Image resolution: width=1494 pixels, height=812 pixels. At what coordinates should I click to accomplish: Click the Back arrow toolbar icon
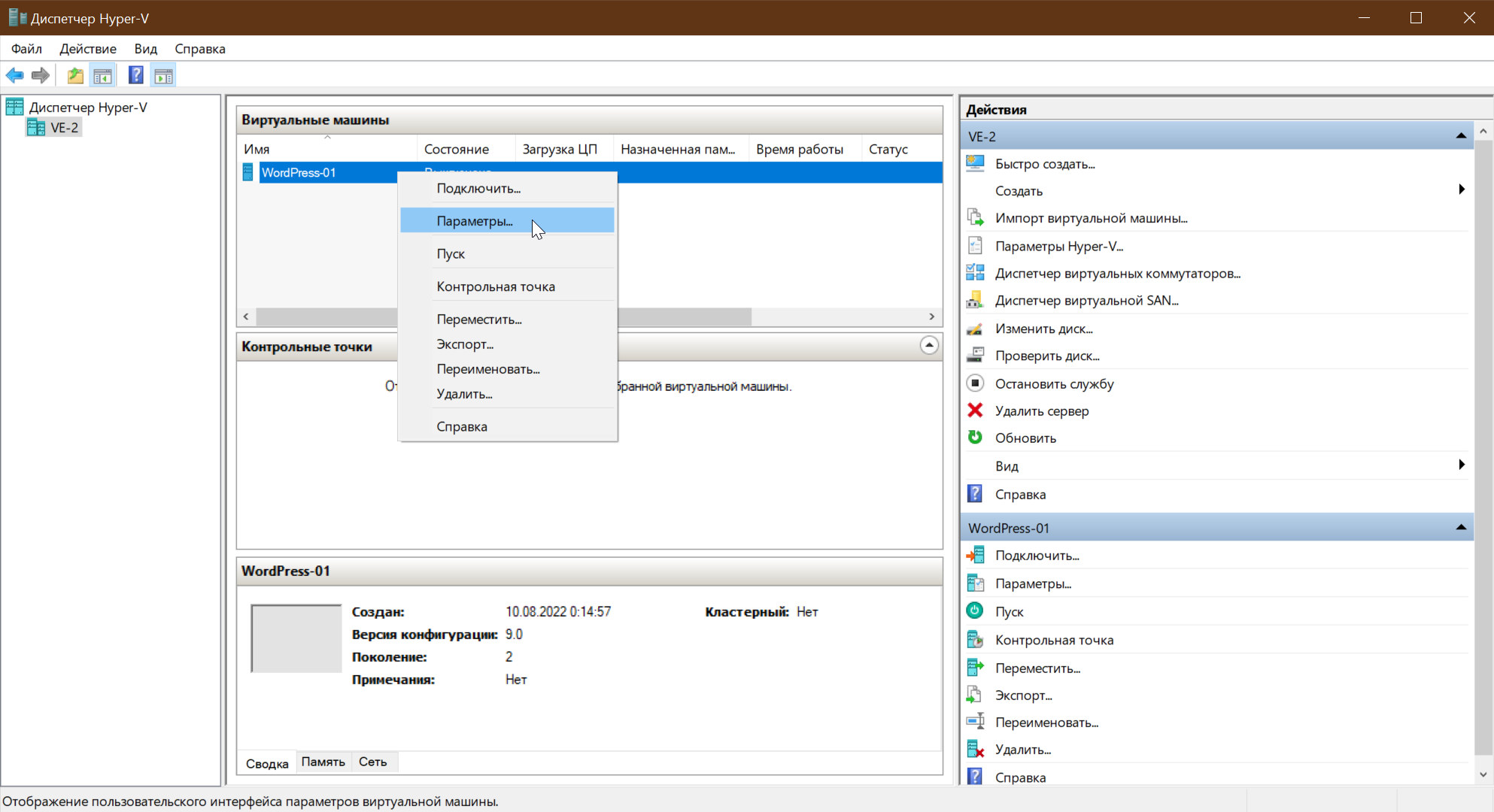[x=14, y=75]
